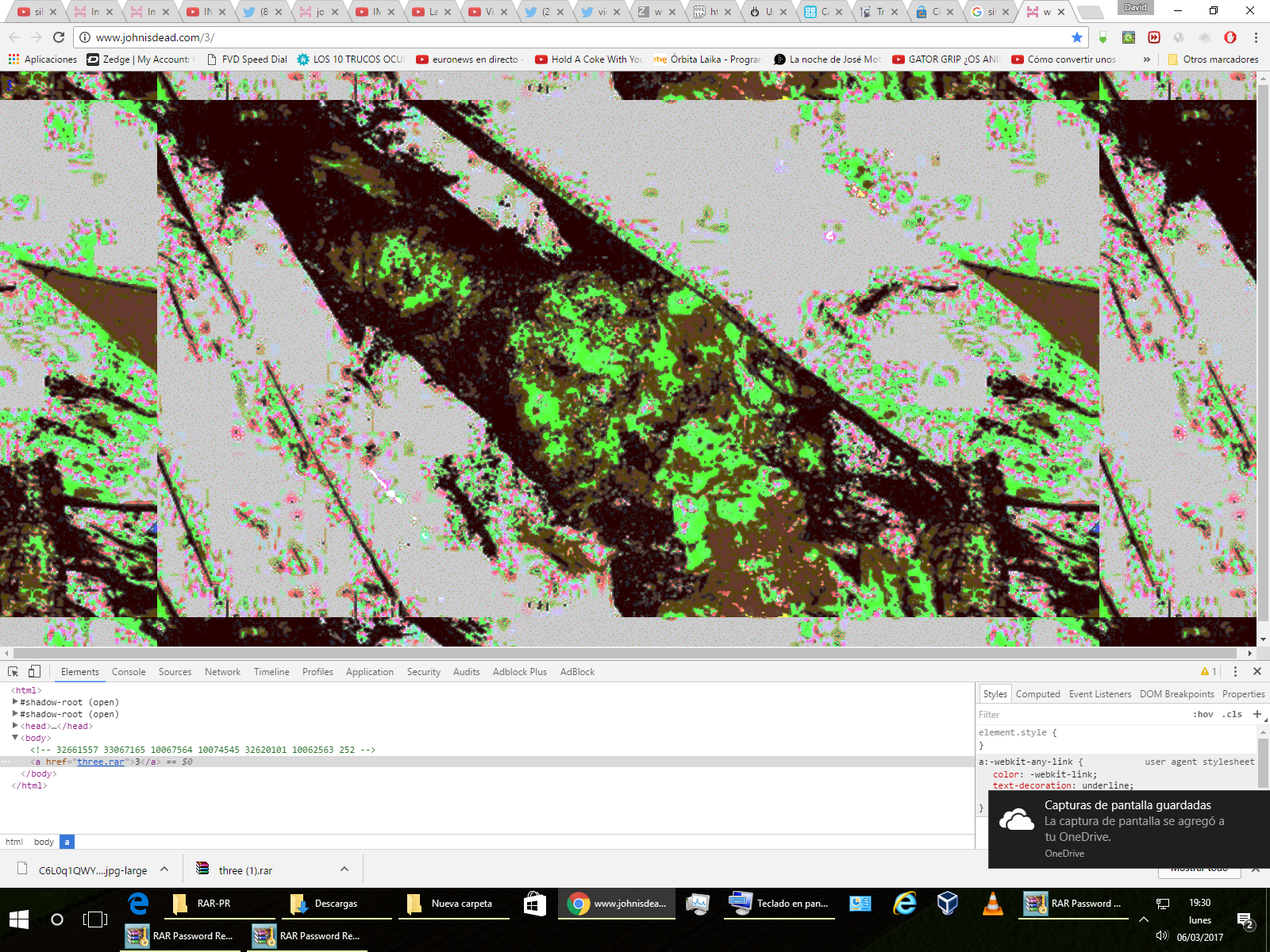The image size is (1270, 952).
Task: Open the Computed styles tab
Action: [1037, 694]
